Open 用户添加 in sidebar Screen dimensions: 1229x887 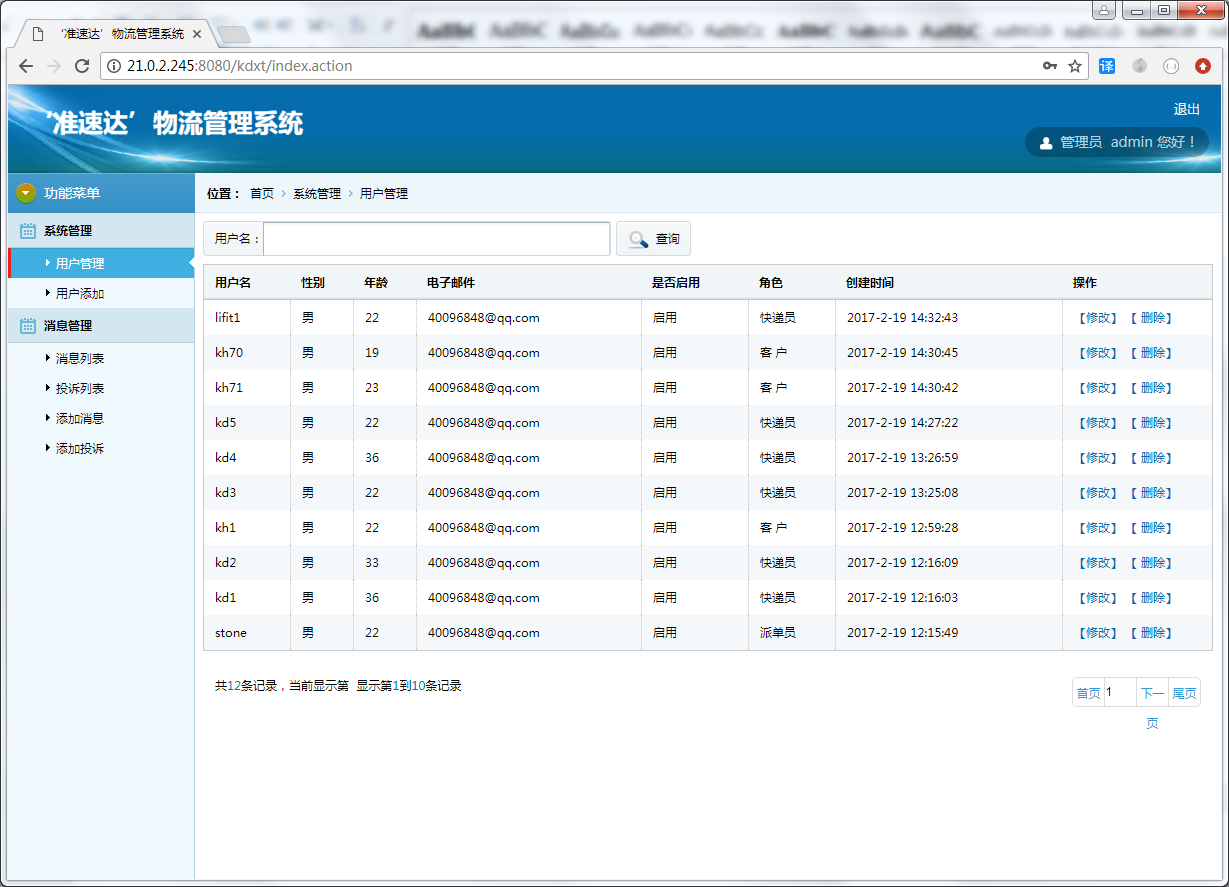80,293
